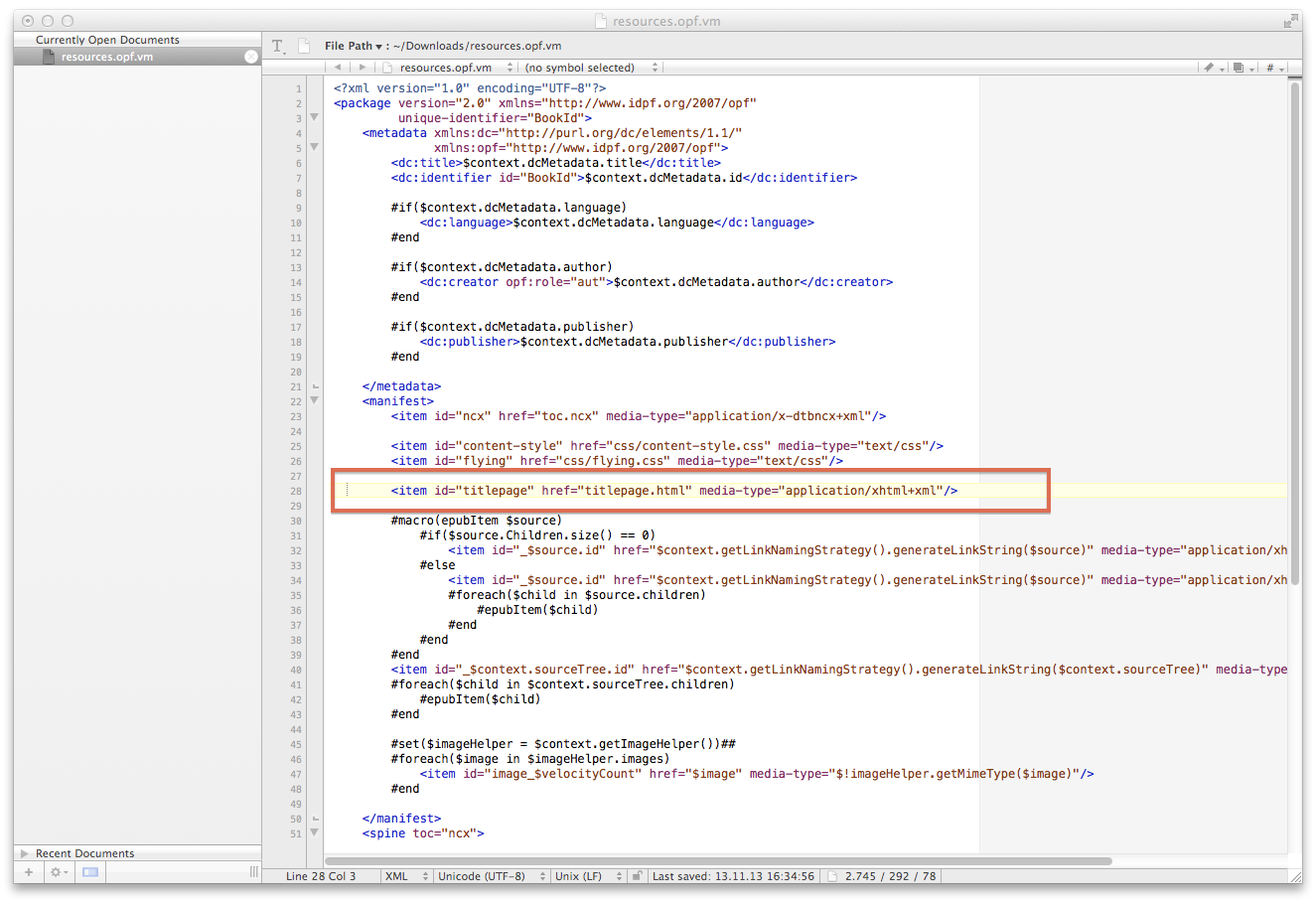
Task: Open the (no symbol selected) function popup
Action: [x=590, y=68]
